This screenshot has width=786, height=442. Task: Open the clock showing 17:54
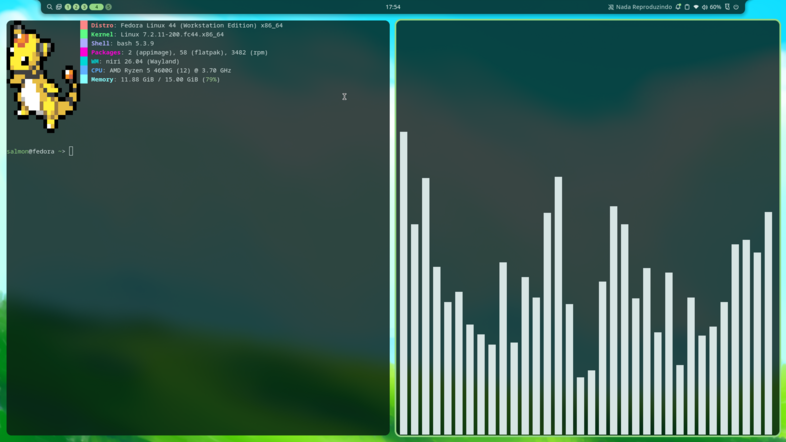[x=393, y=7]
